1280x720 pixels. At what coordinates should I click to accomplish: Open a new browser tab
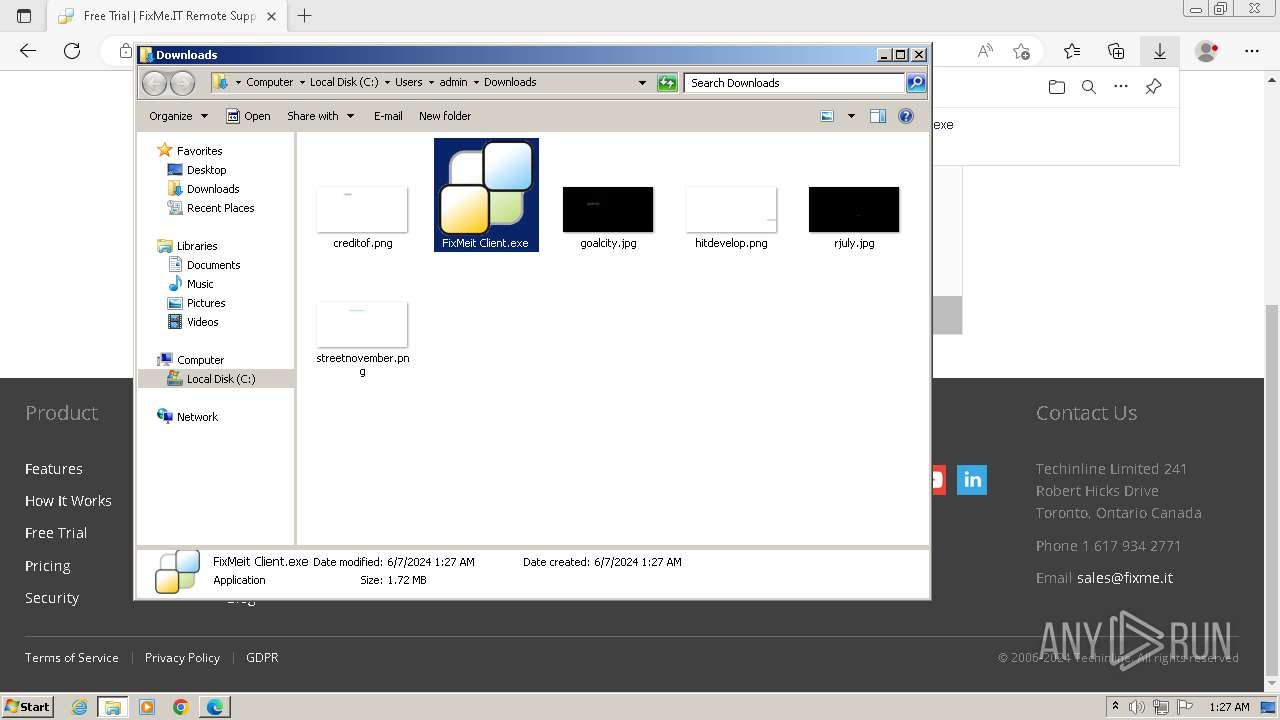[x=305, y=16]
